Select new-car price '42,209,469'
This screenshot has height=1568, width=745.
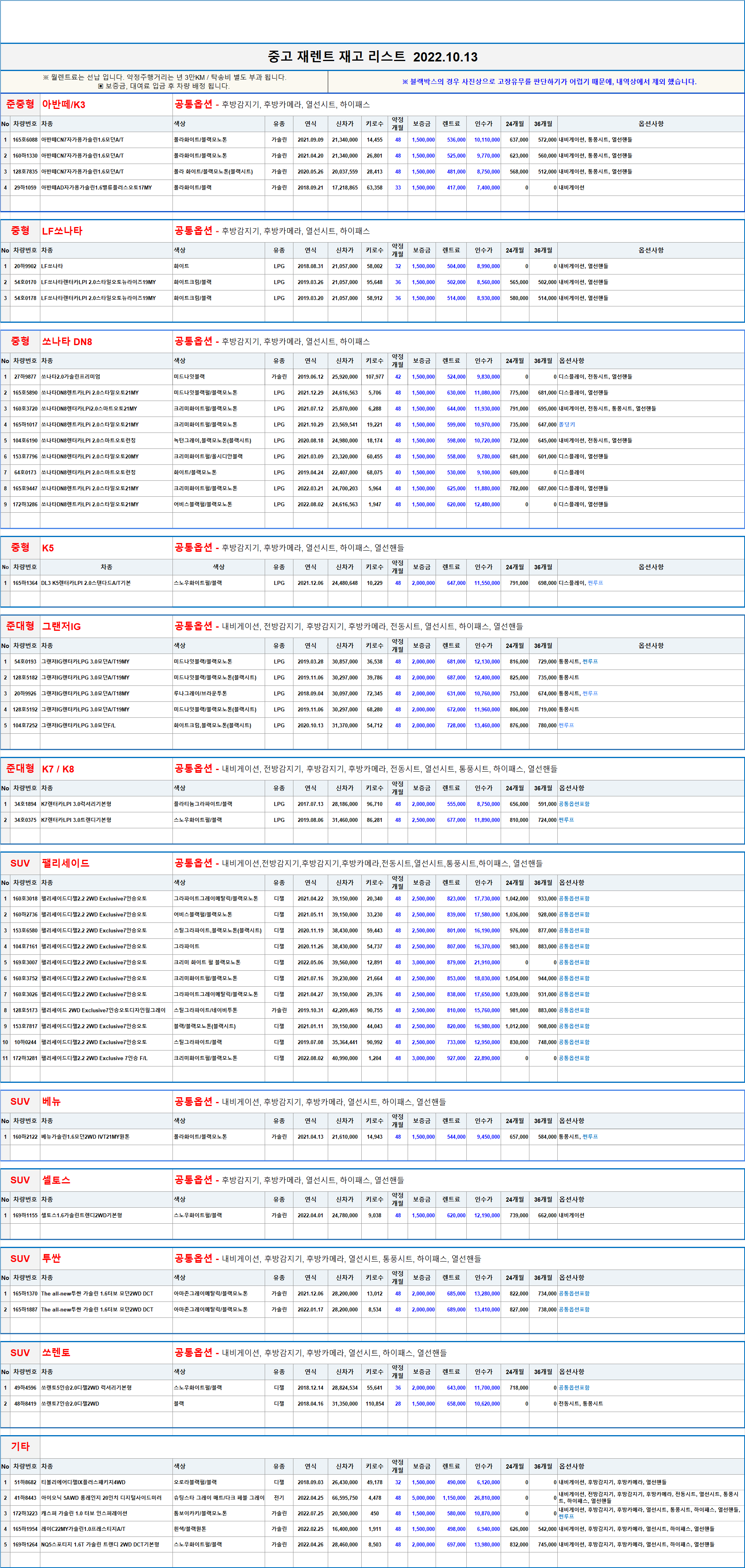click(x=345, y=1011)
